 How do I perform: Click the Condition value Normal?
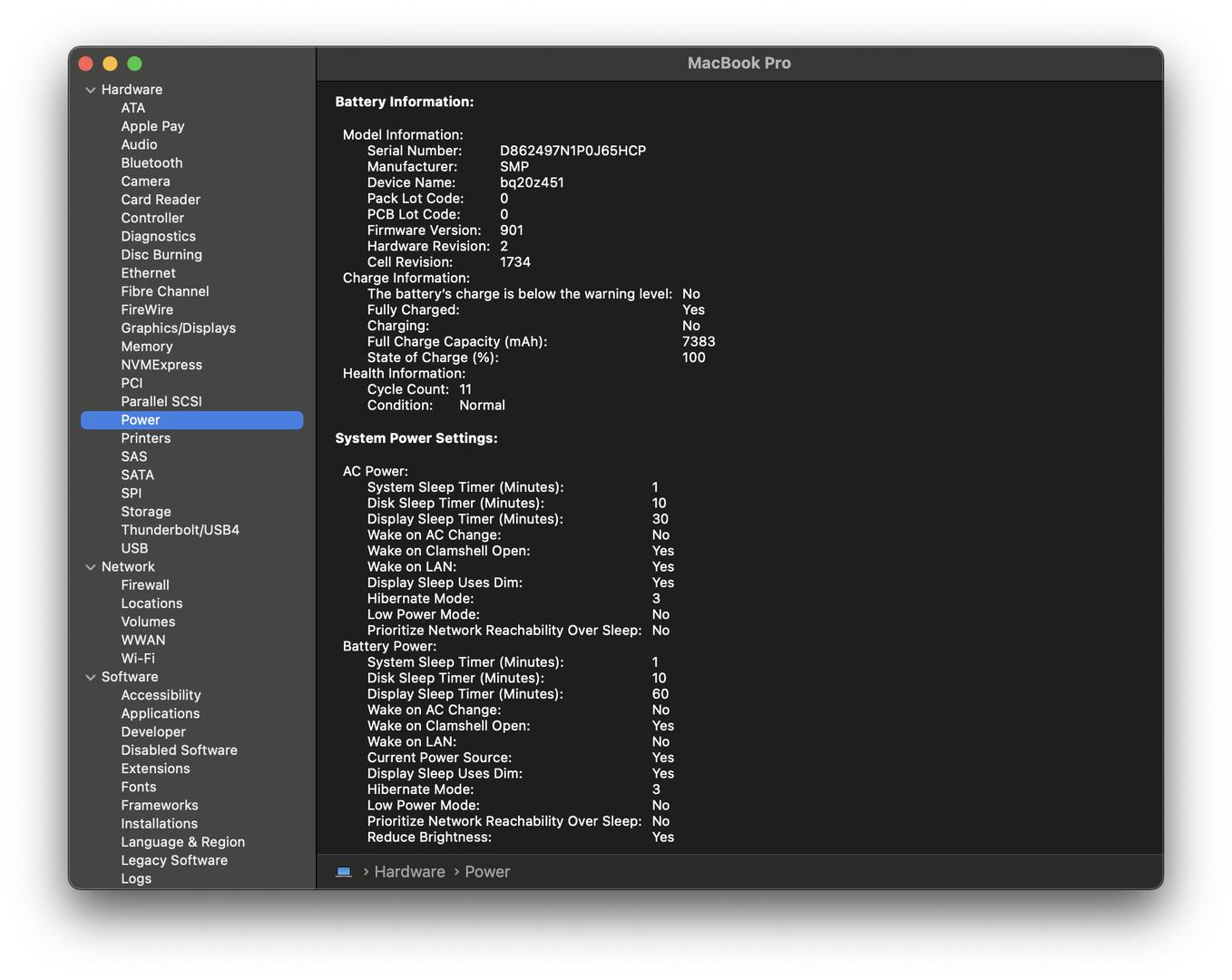click(x=482, y=406)
